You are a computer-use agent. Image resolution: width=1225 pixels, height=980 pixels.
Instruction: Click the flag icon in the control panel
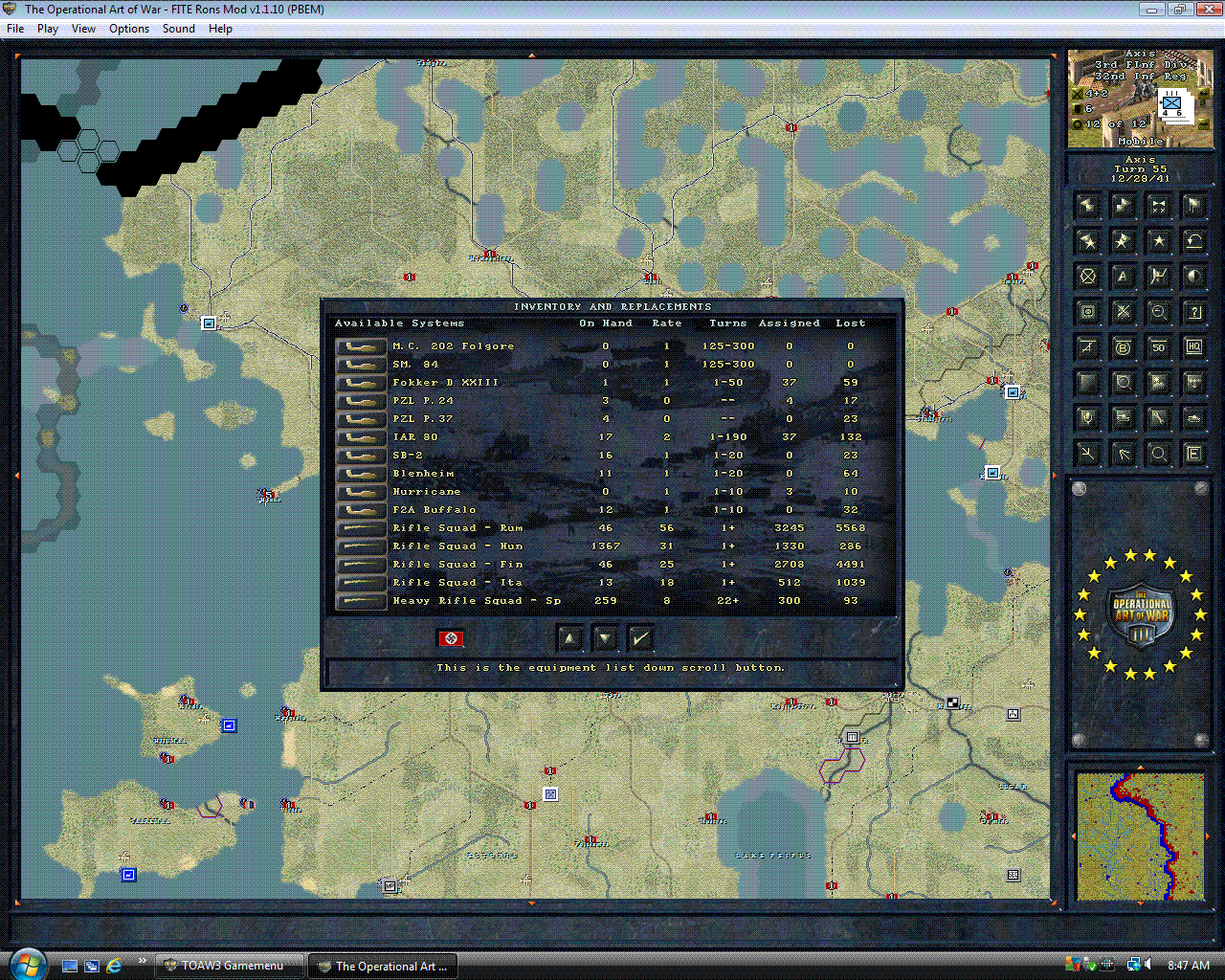(x=1194, y=206)
